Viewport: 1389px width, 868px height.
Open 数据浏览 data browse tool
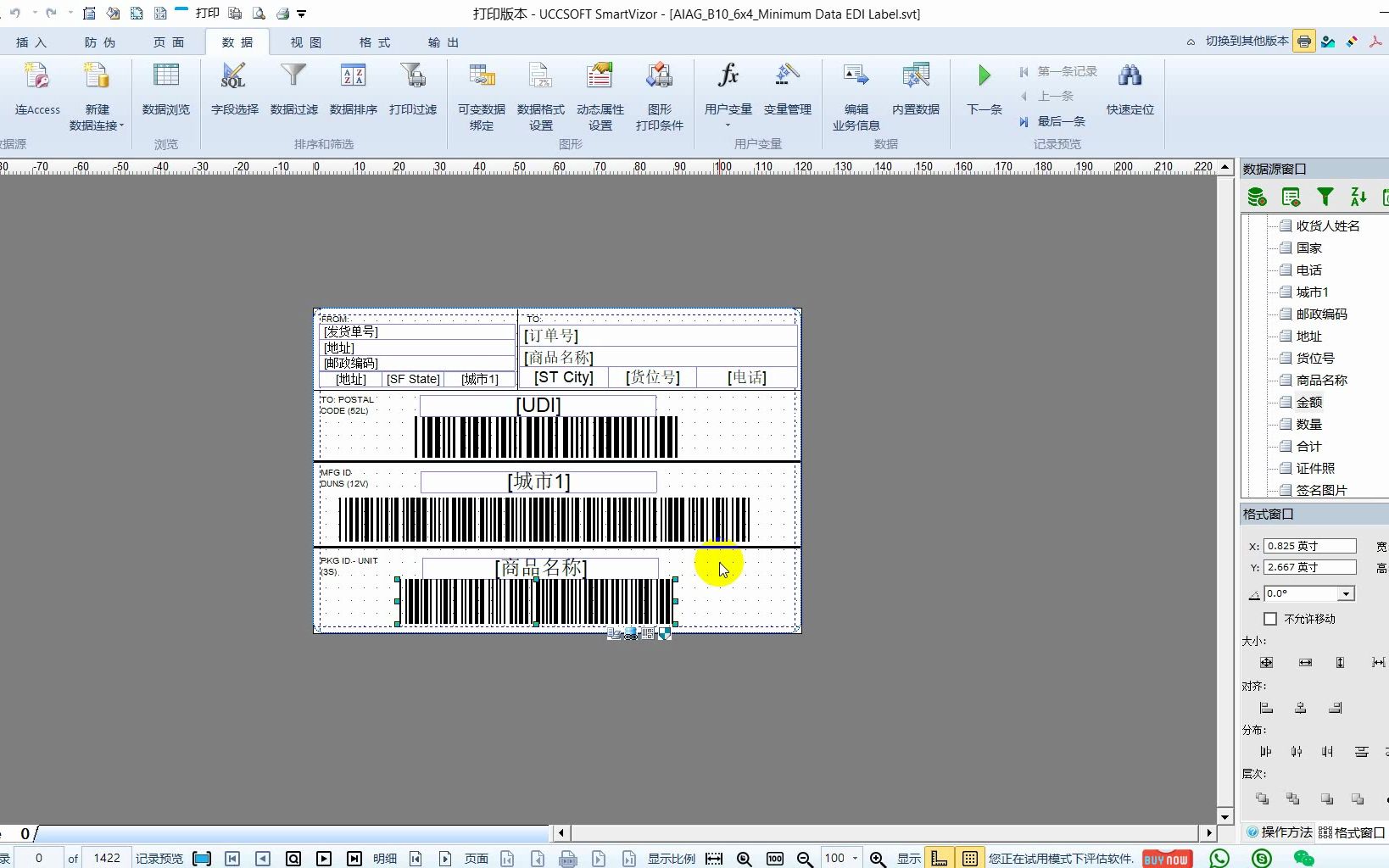tap(165, 88)
